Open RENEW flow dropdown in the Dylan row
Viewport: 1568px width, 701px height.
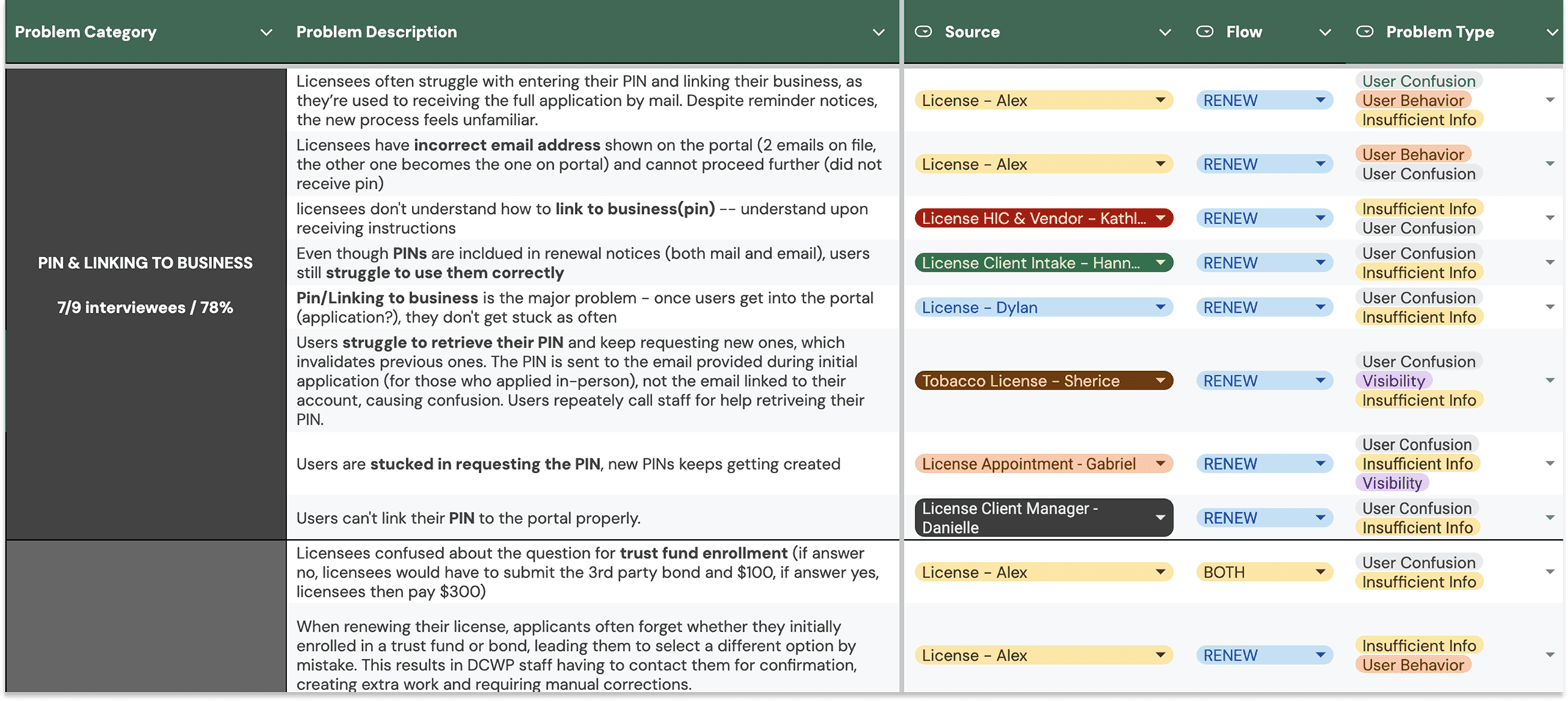(x=1265, y=307)
